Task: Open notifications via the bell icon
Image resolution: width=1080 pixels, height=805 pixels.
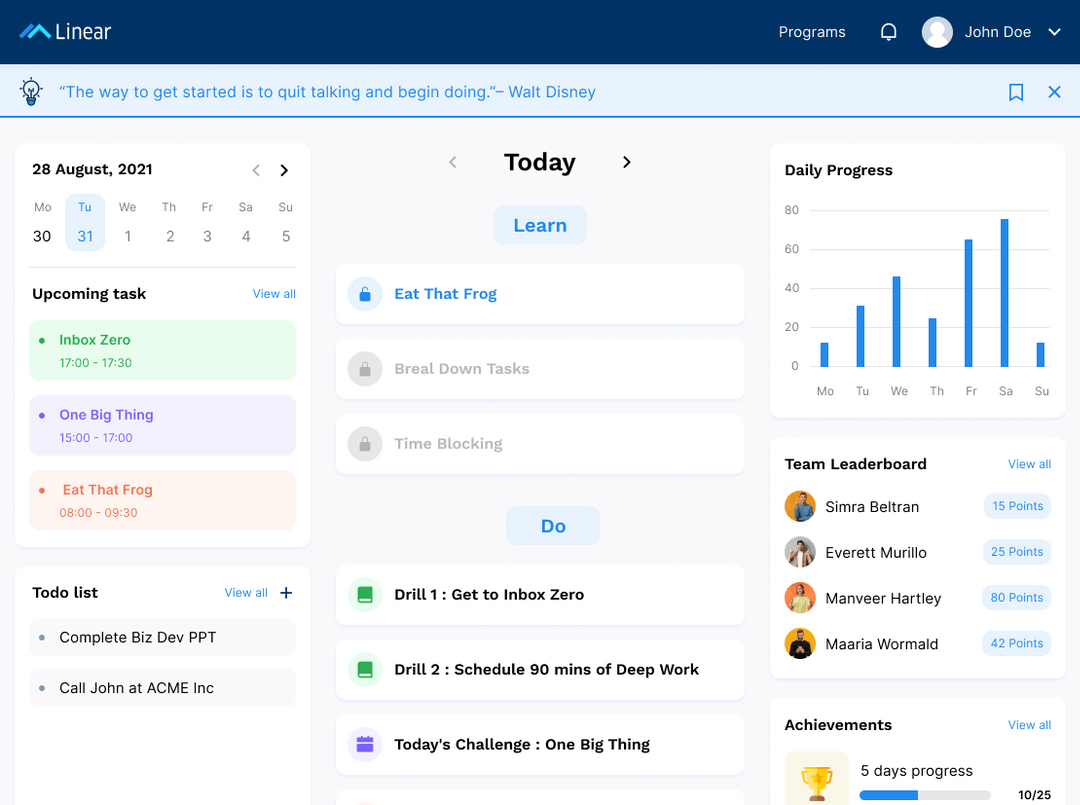Action: [x=888, y=31]
